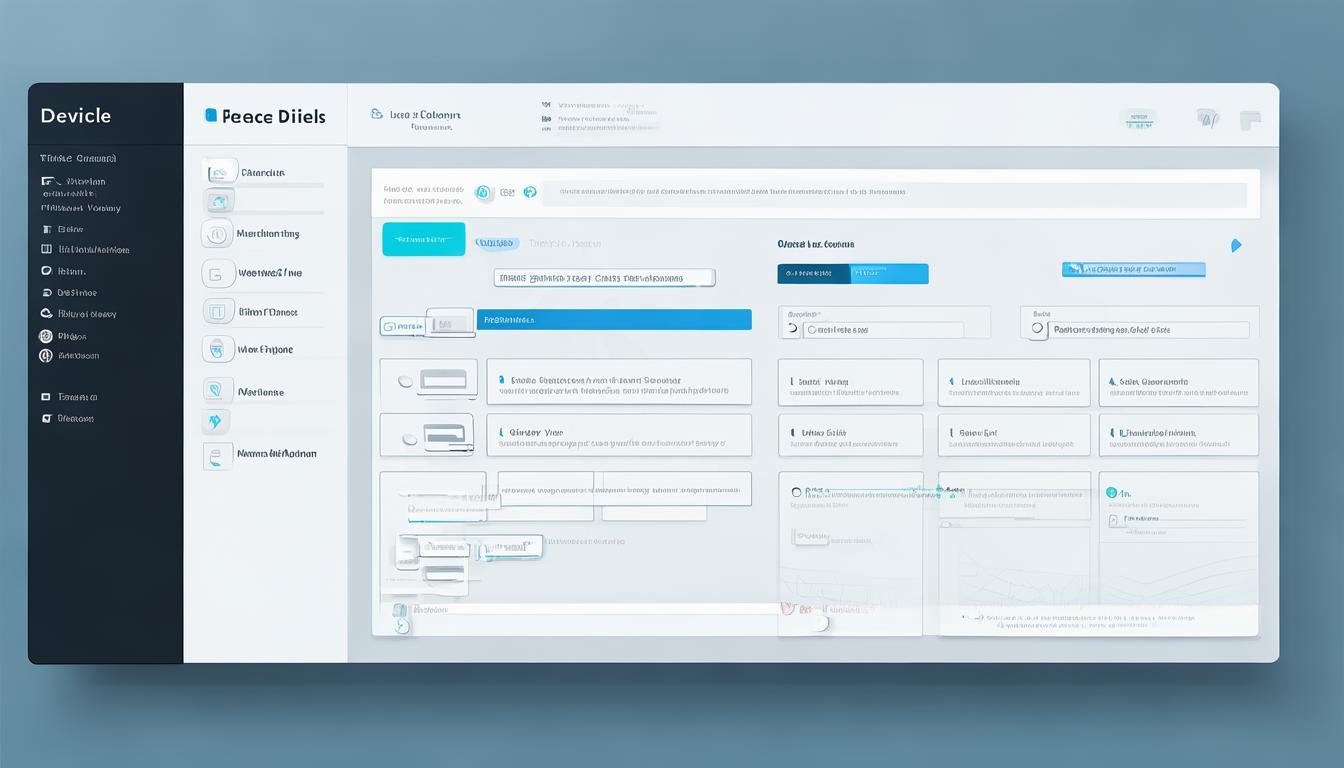Toggle the switch in the first list row
The image size is (1344, 768).
(406, 381)
